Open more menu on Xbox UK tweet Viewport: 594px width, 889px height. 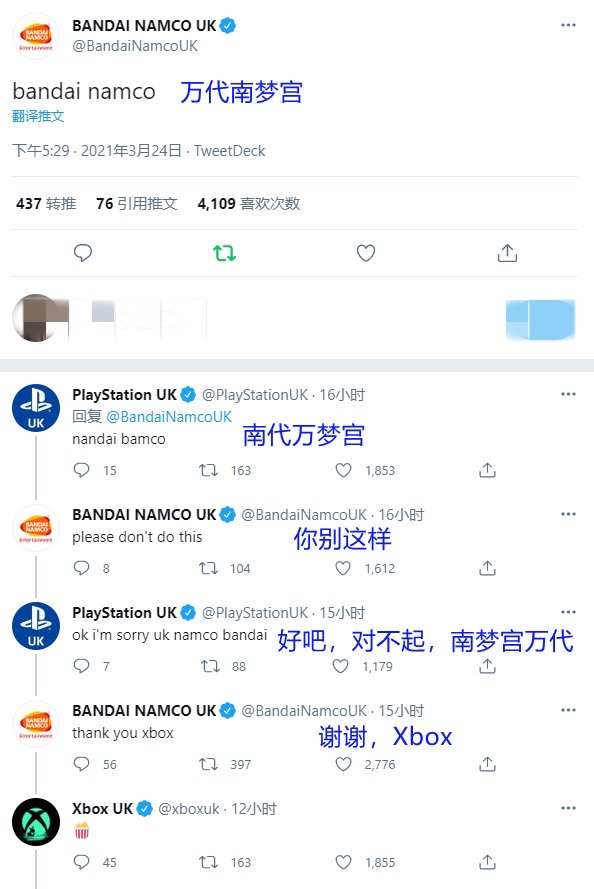point(568,808)
